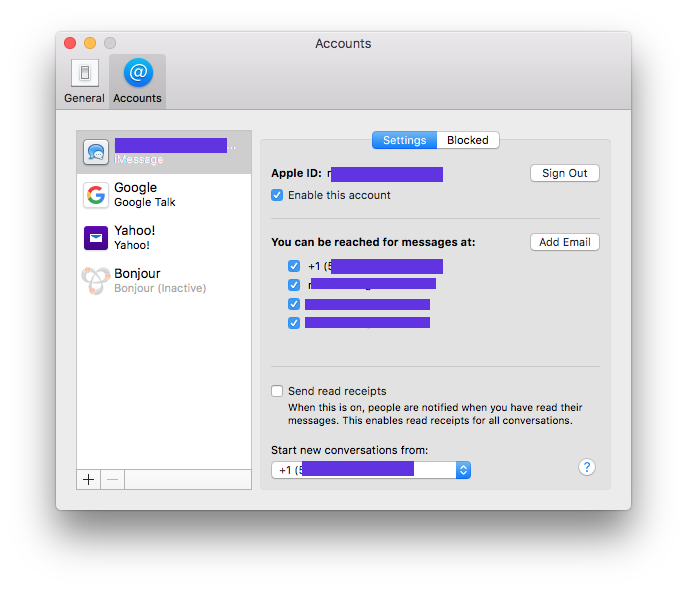Image resolution: width=687 pixels, height=590 pixels.
Task: Select the Yahoo! account row
Action: [x=164, y=238]
